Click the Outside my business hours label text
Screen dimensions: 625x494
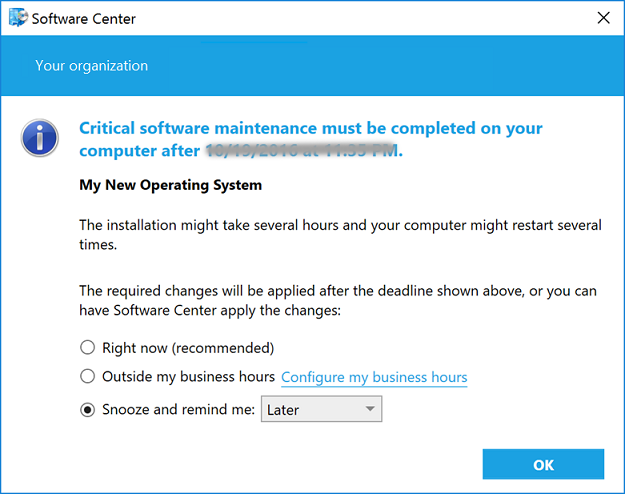(188, 377)
